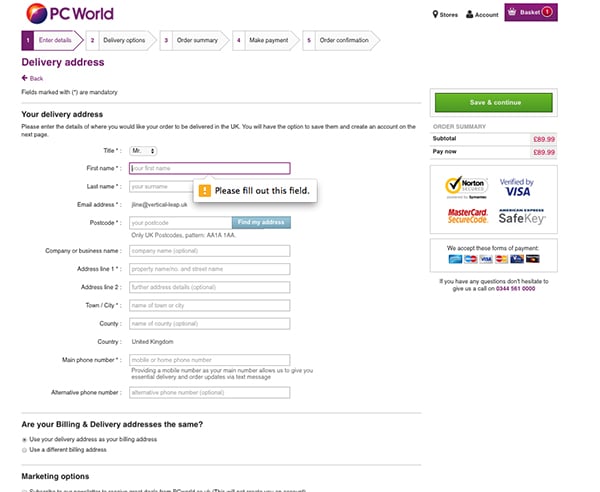This screenshot has width=600, height=492.
Task: Click the Back link
Action: tap(36, 78)
